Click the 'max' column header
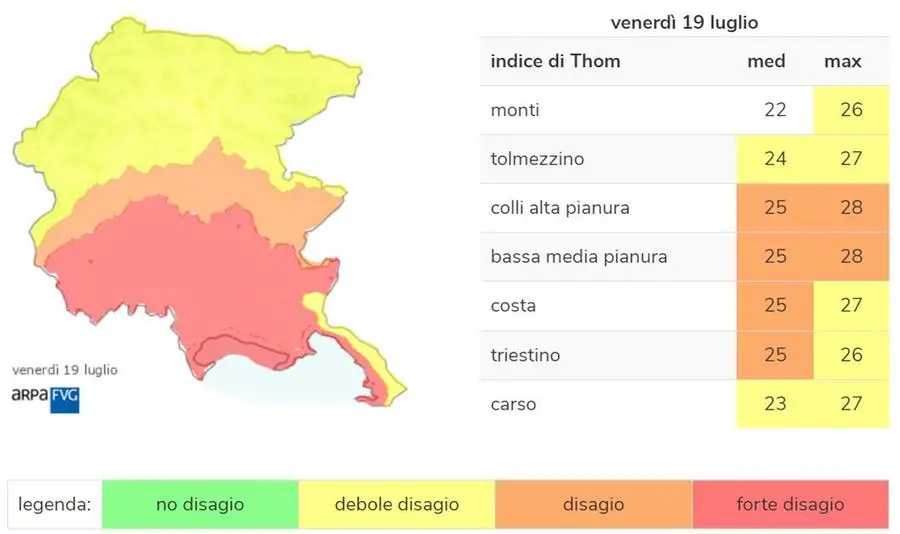900x534 pixels. (x=843, y=61)
